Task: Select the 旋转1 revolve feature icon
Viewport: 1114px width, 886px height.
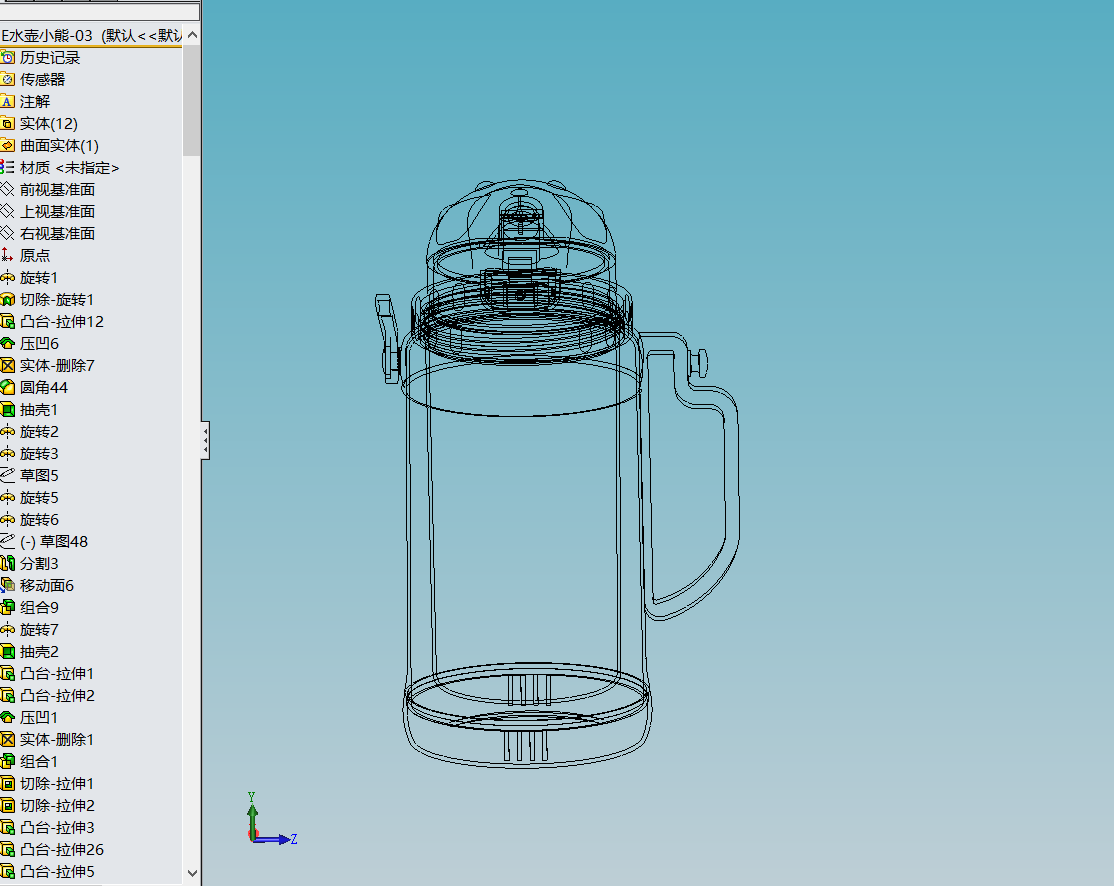Action: click(x=8, y=278)
